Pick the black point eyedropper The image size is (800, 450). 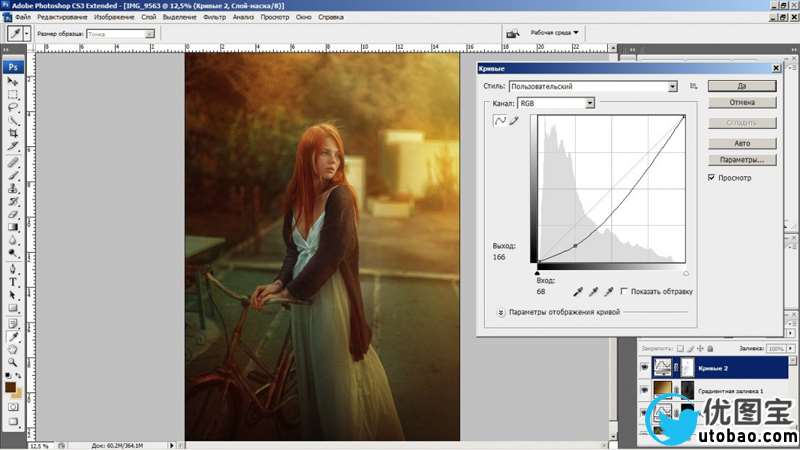[x=578, y=292]
